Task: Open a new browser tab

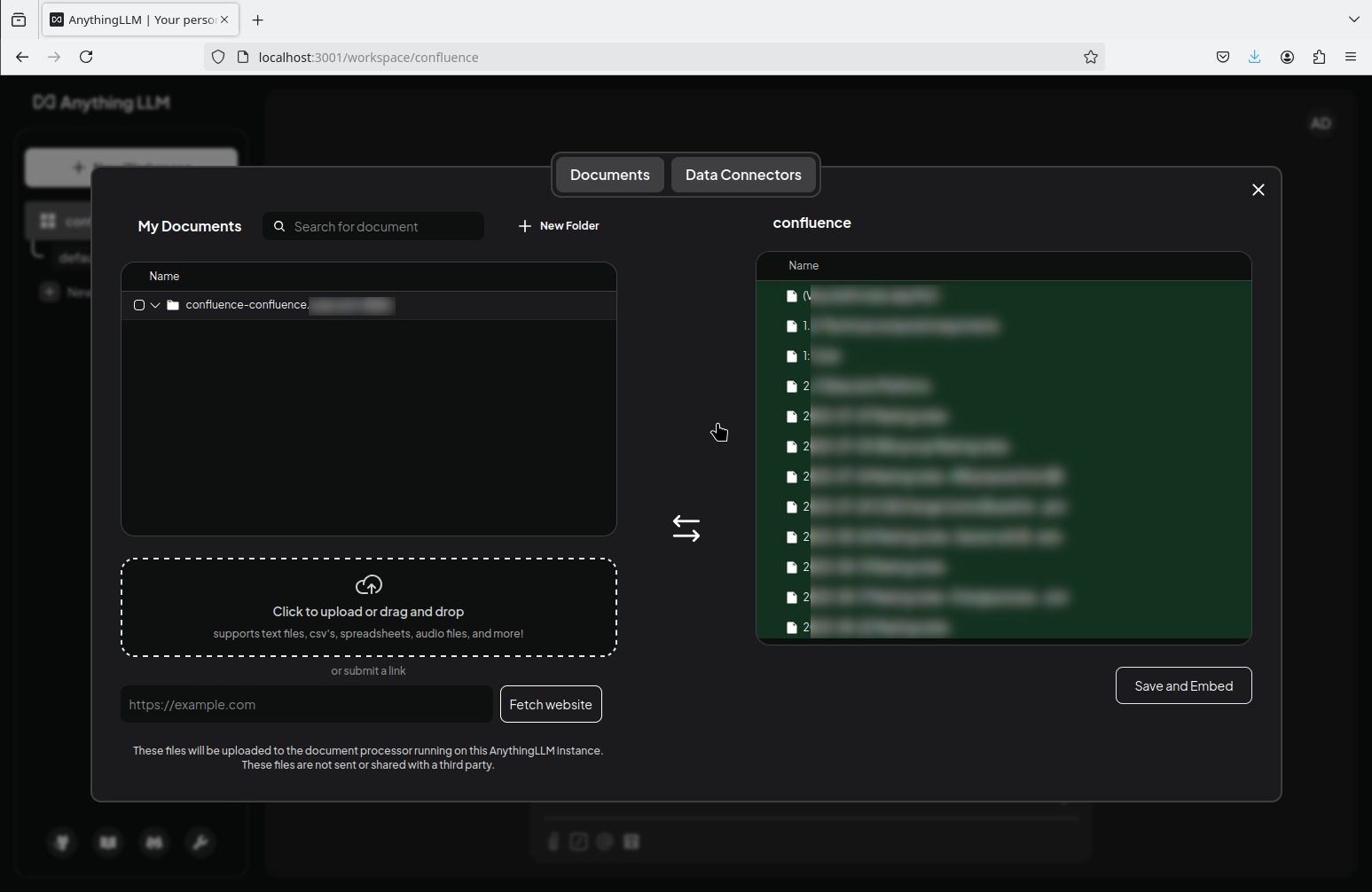Action: [x=258, y=20]
